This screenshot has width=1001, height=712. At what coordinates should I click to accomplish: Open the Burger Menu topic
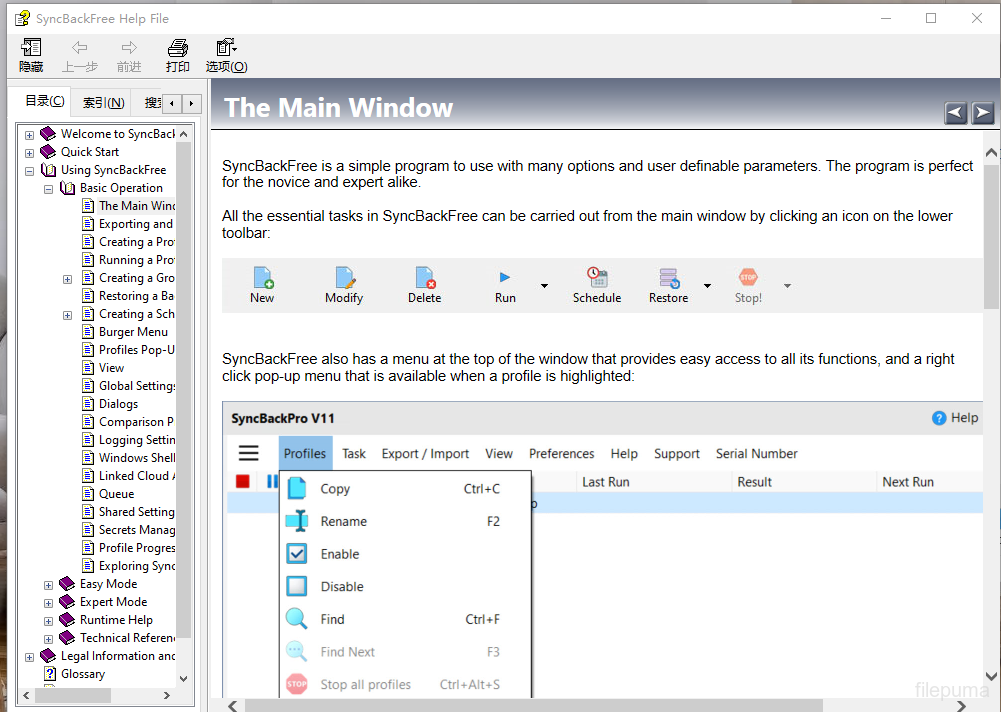[x=133, y=331]
